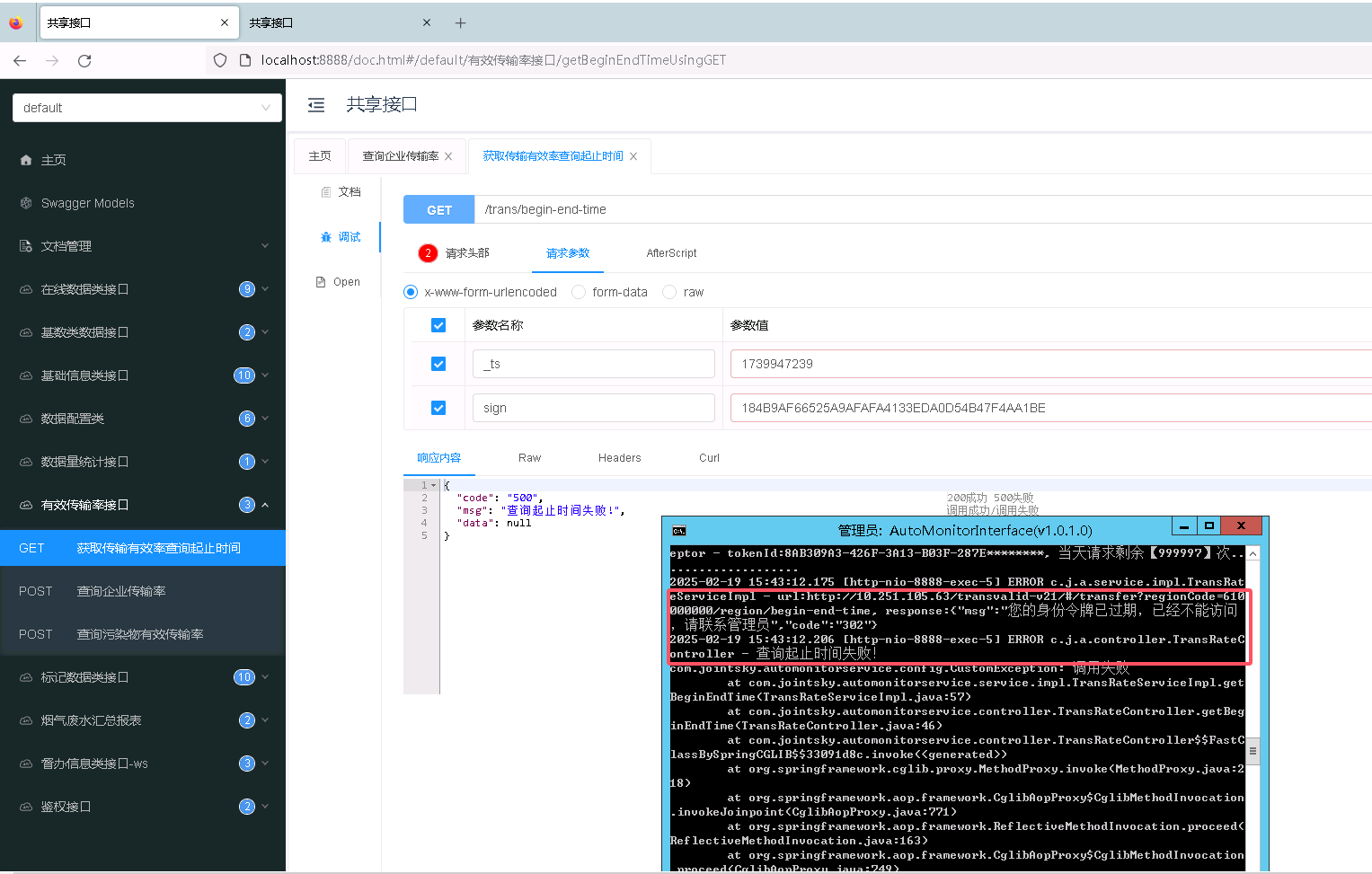Uncheck the sign parameter checkbox

(x=438, y=408)
